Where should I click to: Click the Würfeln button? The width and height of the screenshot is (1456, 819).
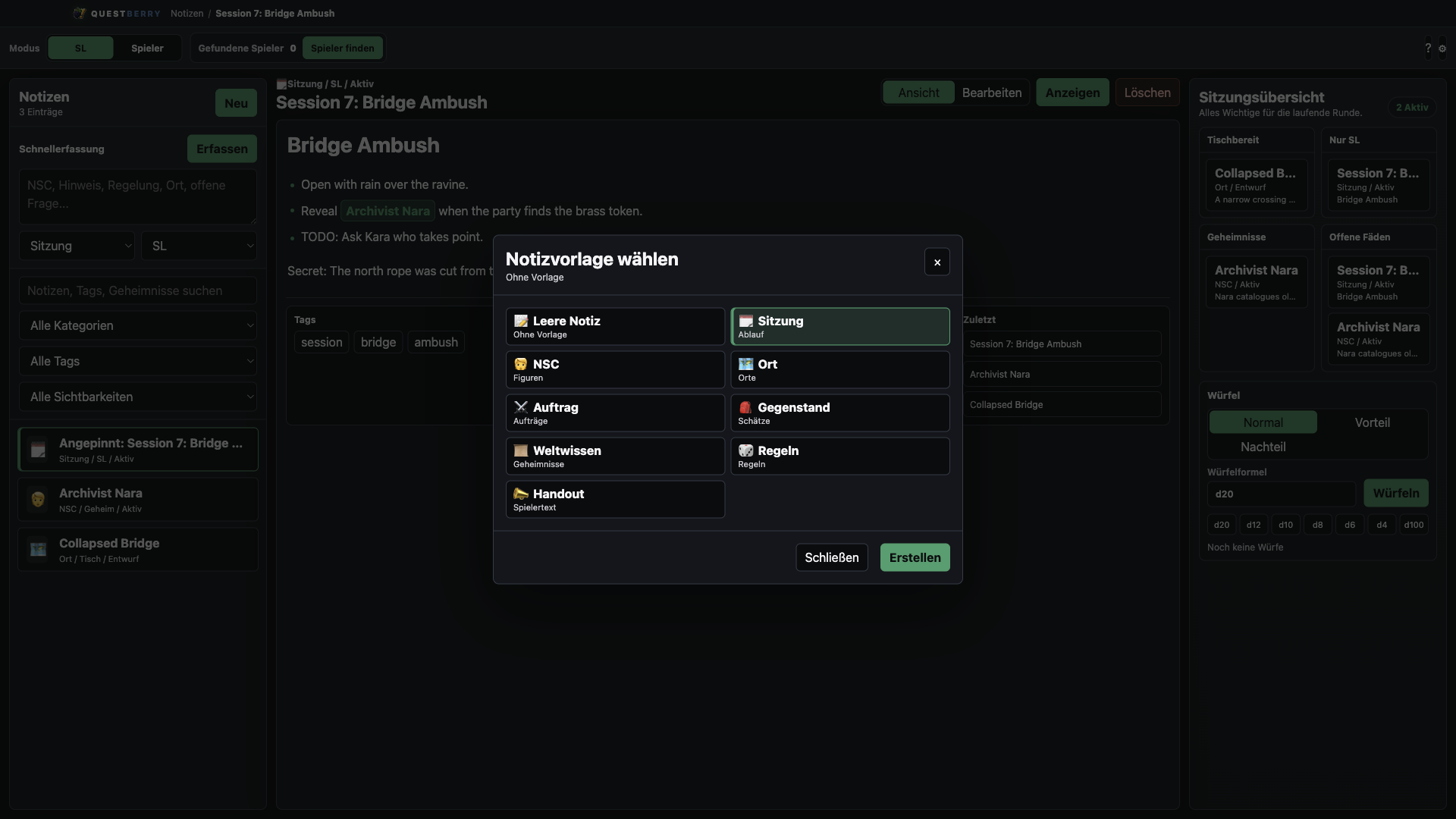tap(1395, 493)
